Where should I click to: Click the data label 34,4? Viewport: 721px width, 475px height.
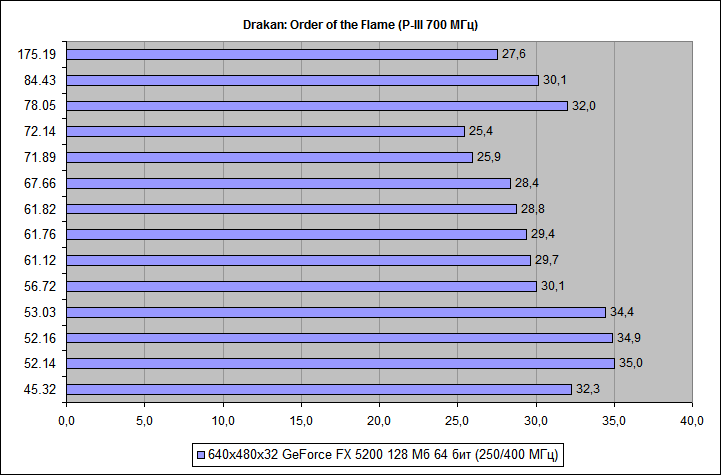click(x=622, y=312)
